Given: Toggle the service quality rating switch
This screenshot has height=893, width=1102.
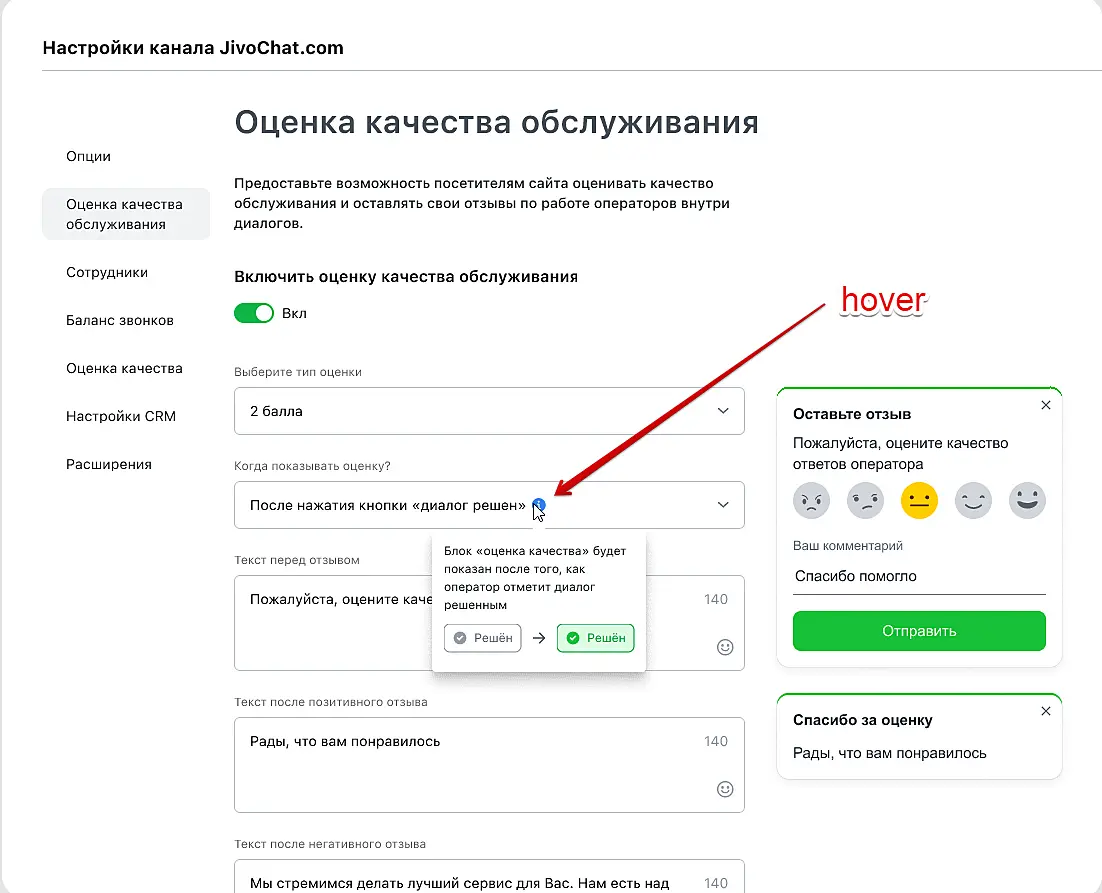Looking at the screenshot, I should tap(254, 313).
